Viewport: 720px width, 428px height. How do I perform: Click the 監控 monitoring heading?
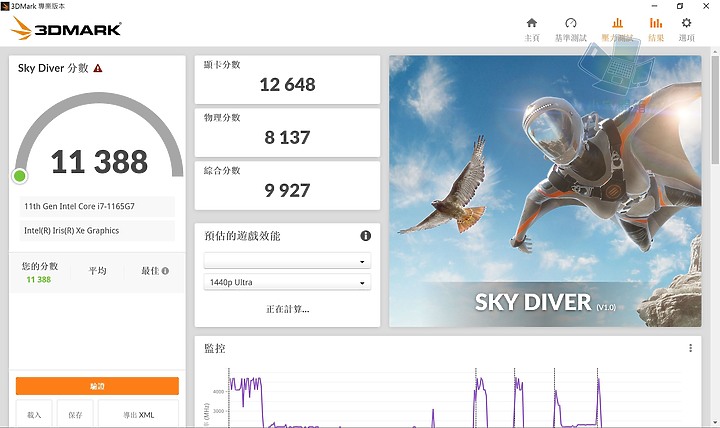[215, 349]
